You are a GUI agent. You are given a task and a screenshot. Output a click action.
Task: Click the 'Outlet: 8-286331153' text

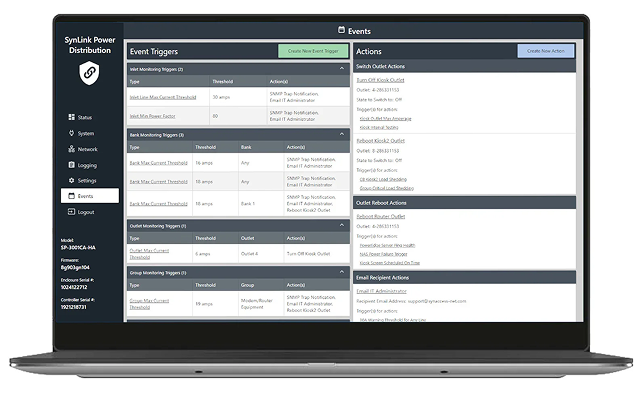[x=378, y=151]
